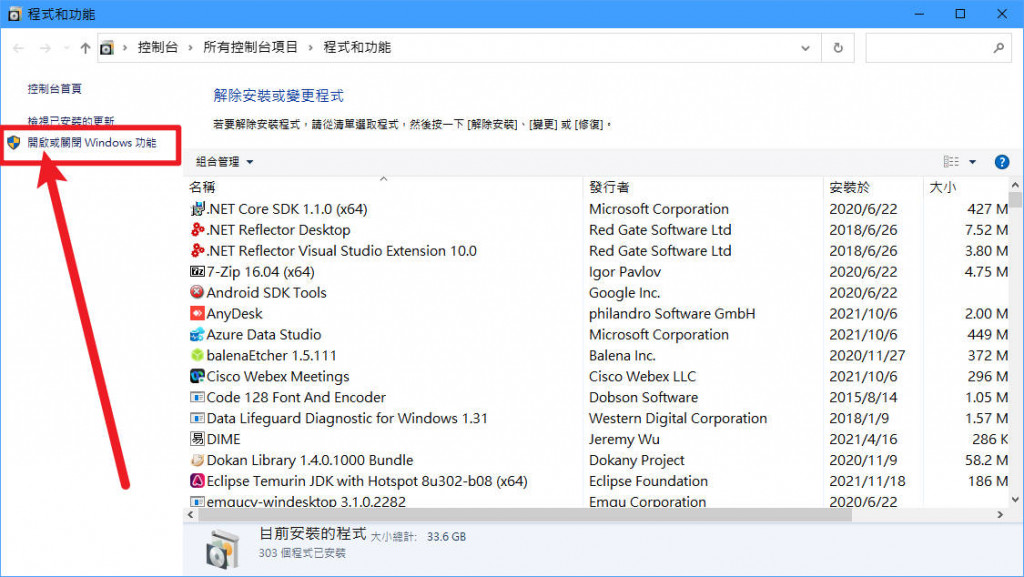Click the refresh address bar button
Viewport: 1024px width, 577px height.
tap(838, 48)
